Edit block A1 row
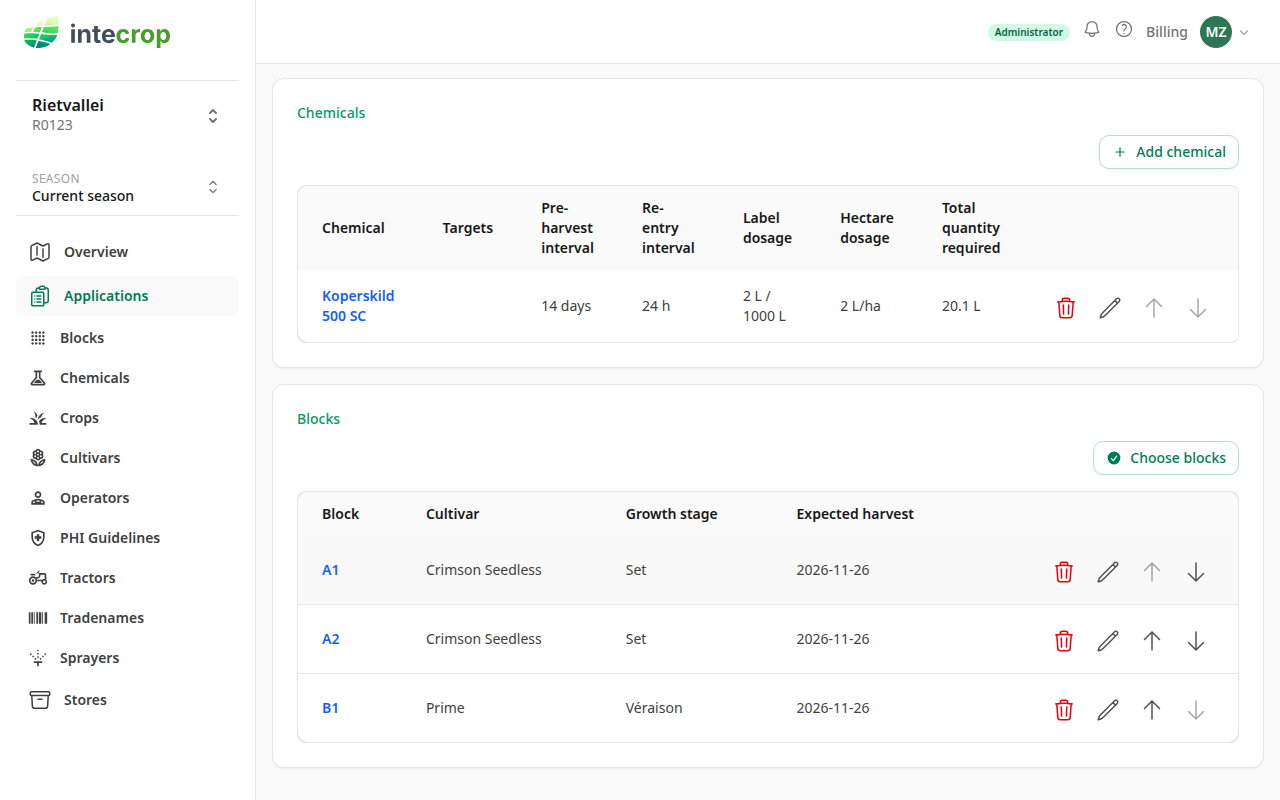The height and width of the screenshot is (800, 1280). pyautogui.click(x=1108, y=572)
